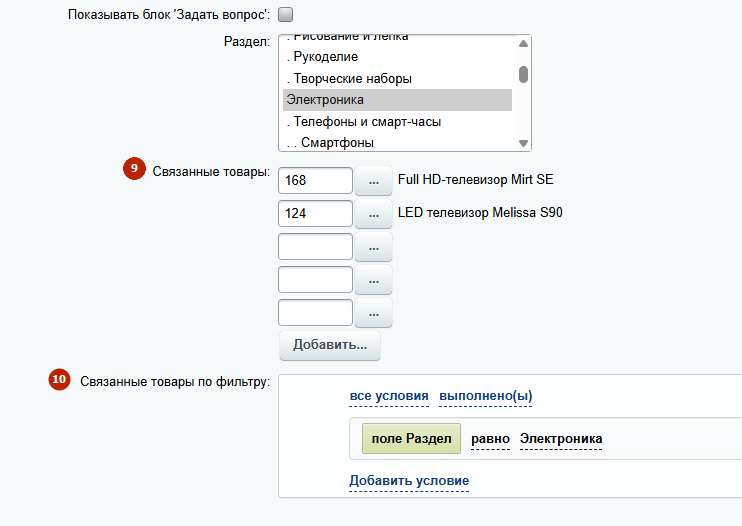Image resolution: width=742 pixels, height=526 pixels.
Task: Click the red hint badge number 9
Action: coord(134,170)
